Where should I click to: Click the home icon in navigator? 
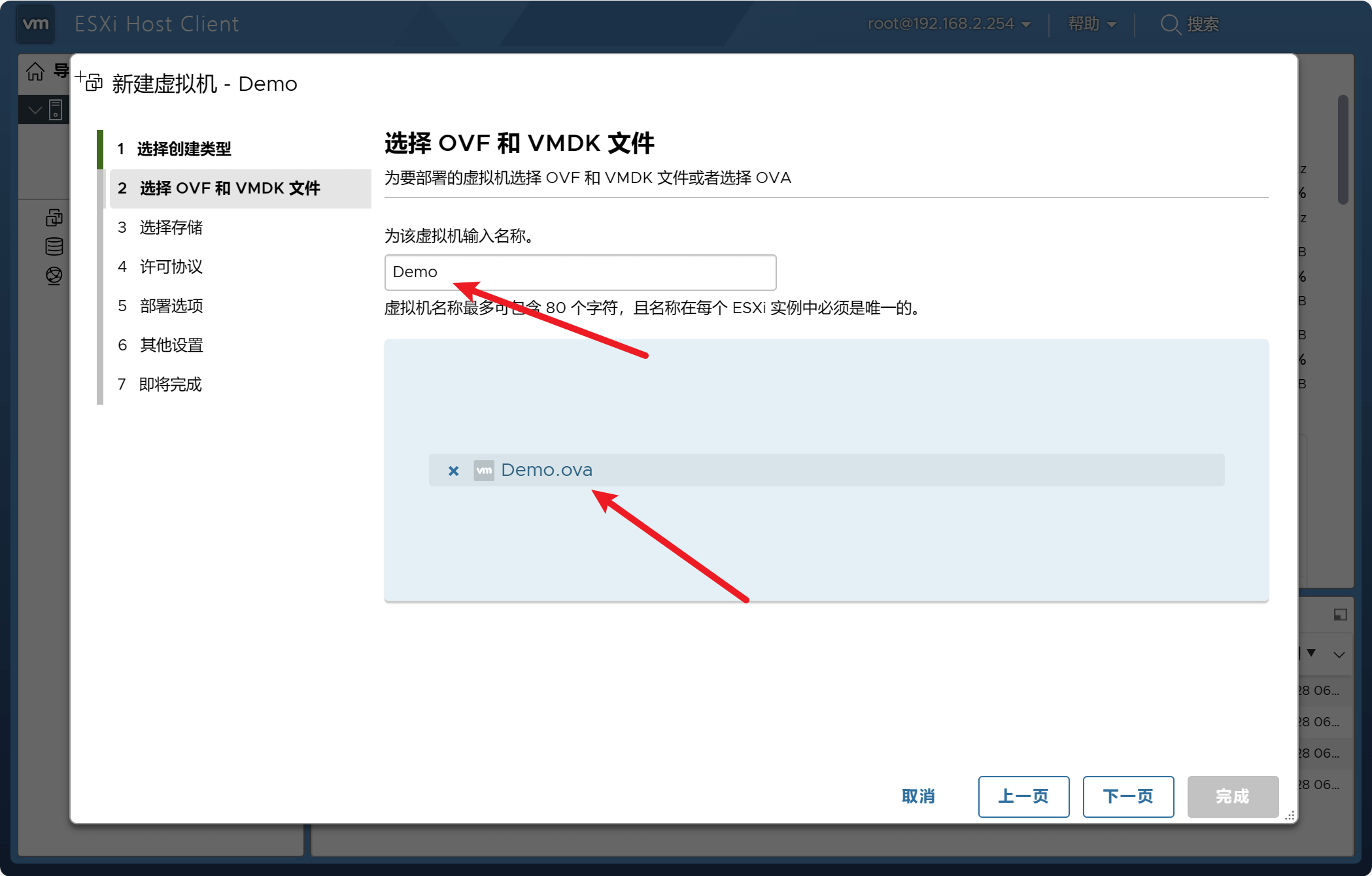click(x=35, y=71)
